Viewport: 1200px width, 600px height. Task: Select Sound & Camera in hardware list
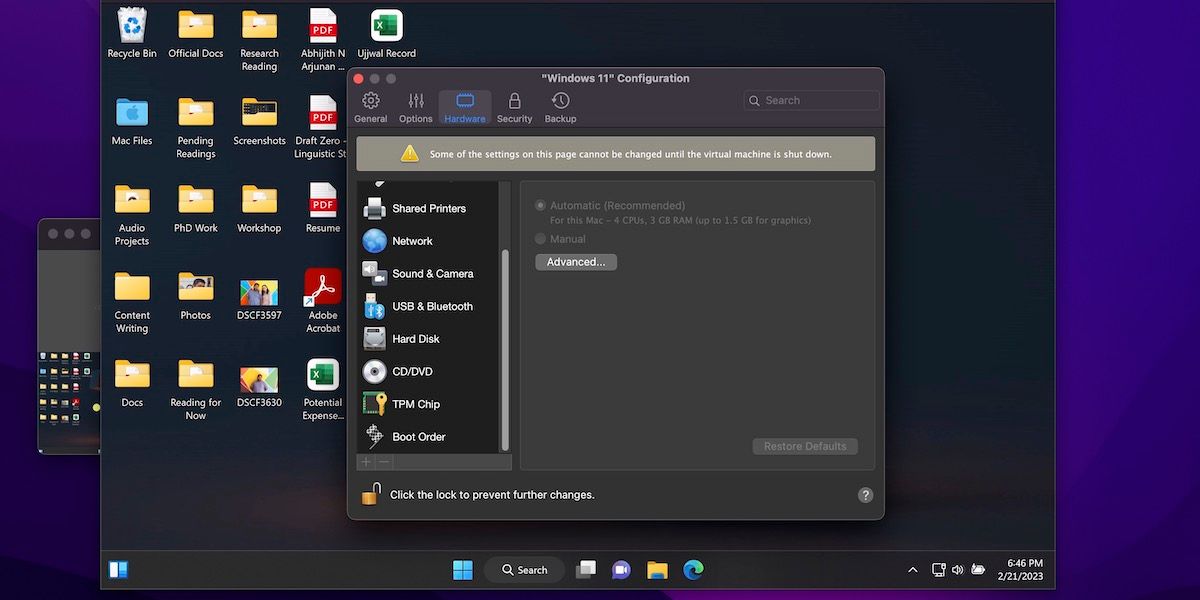click(429, 273)
